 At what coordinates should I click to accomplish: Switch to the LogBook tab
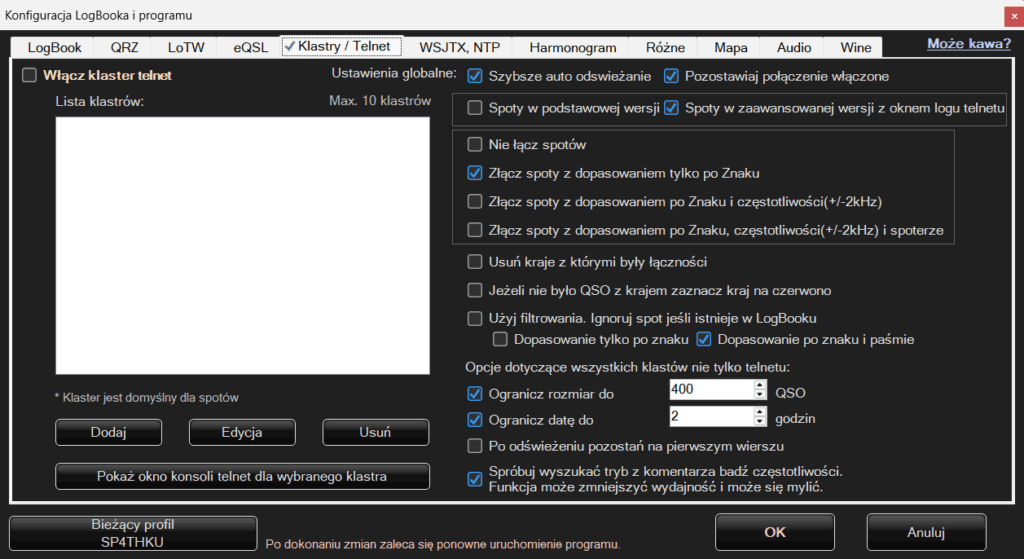(54, 47)
